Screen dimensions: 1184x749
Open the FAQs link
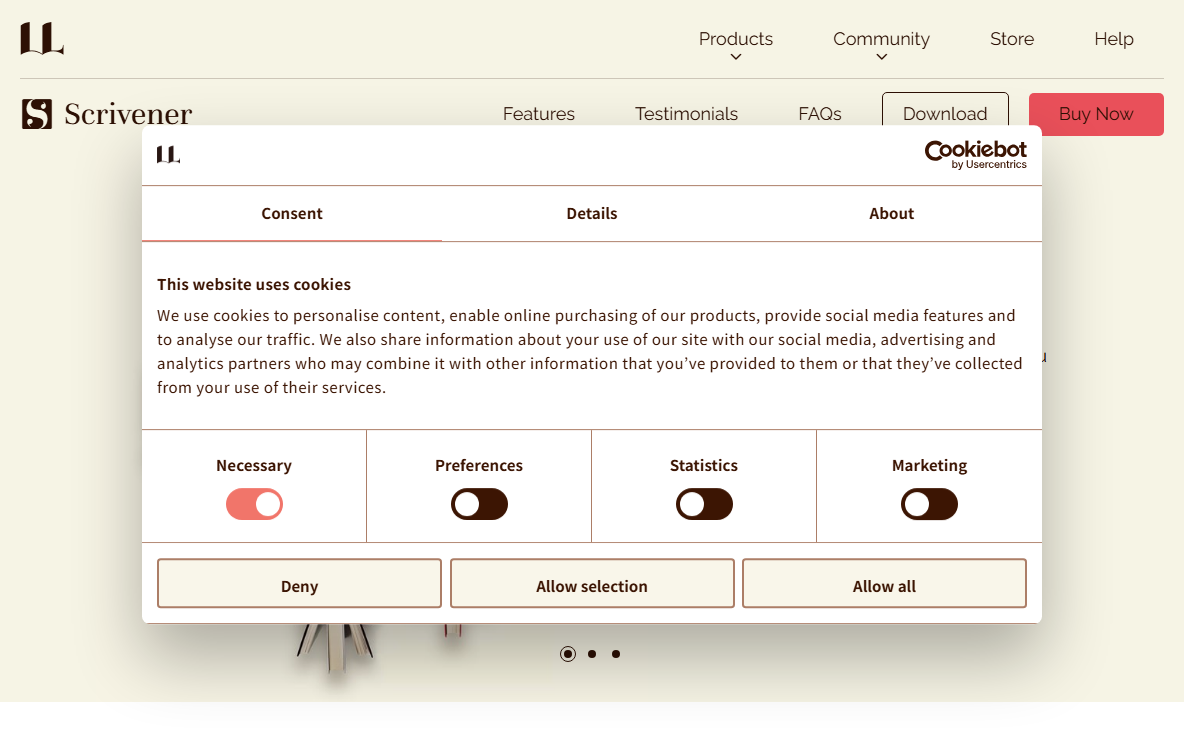pos(820,114)
